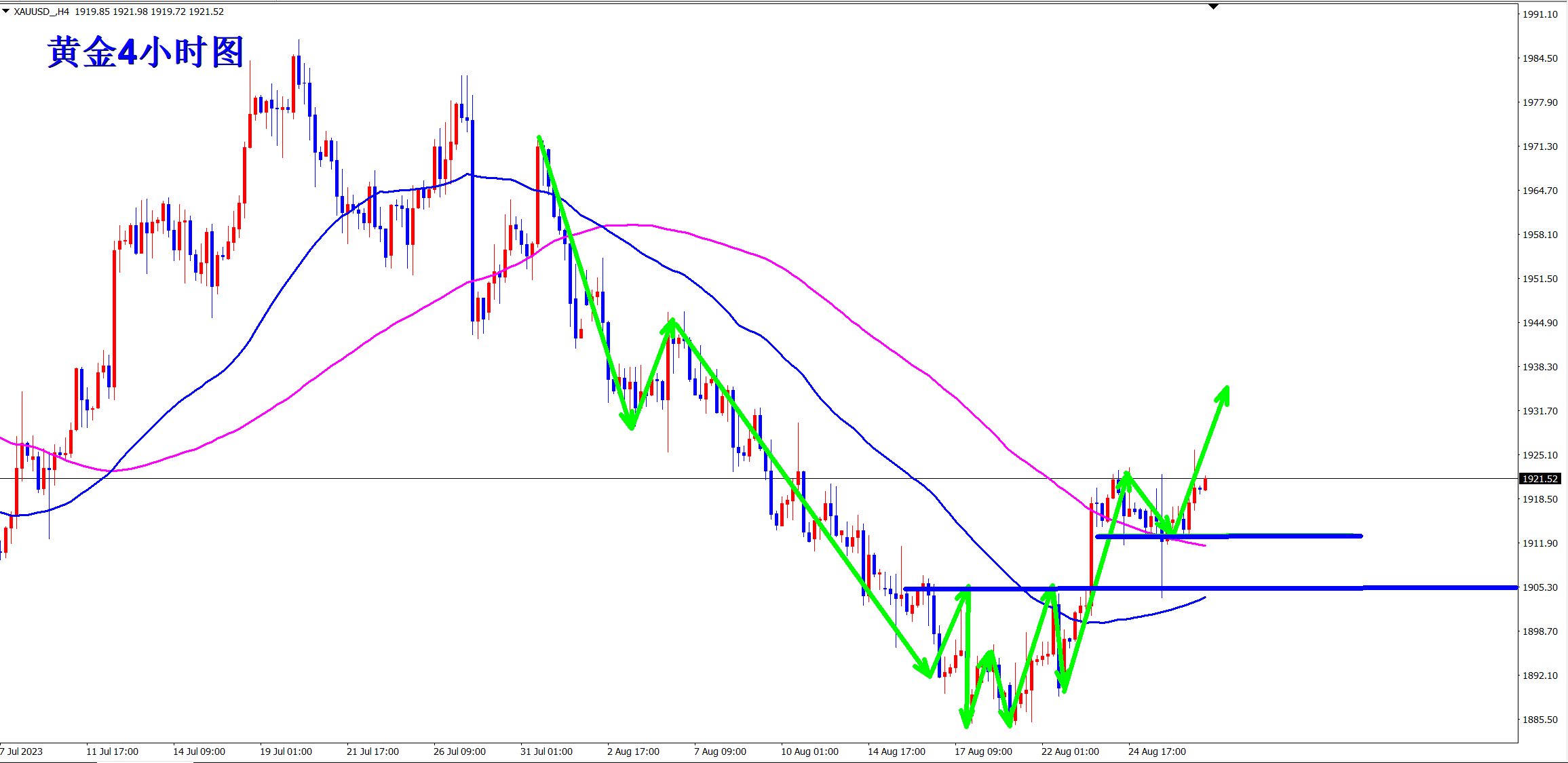Viewport: 1568px width, 763px height.
Task: Click the 31 Jul 01:00 time label
Action: (546, 751)
